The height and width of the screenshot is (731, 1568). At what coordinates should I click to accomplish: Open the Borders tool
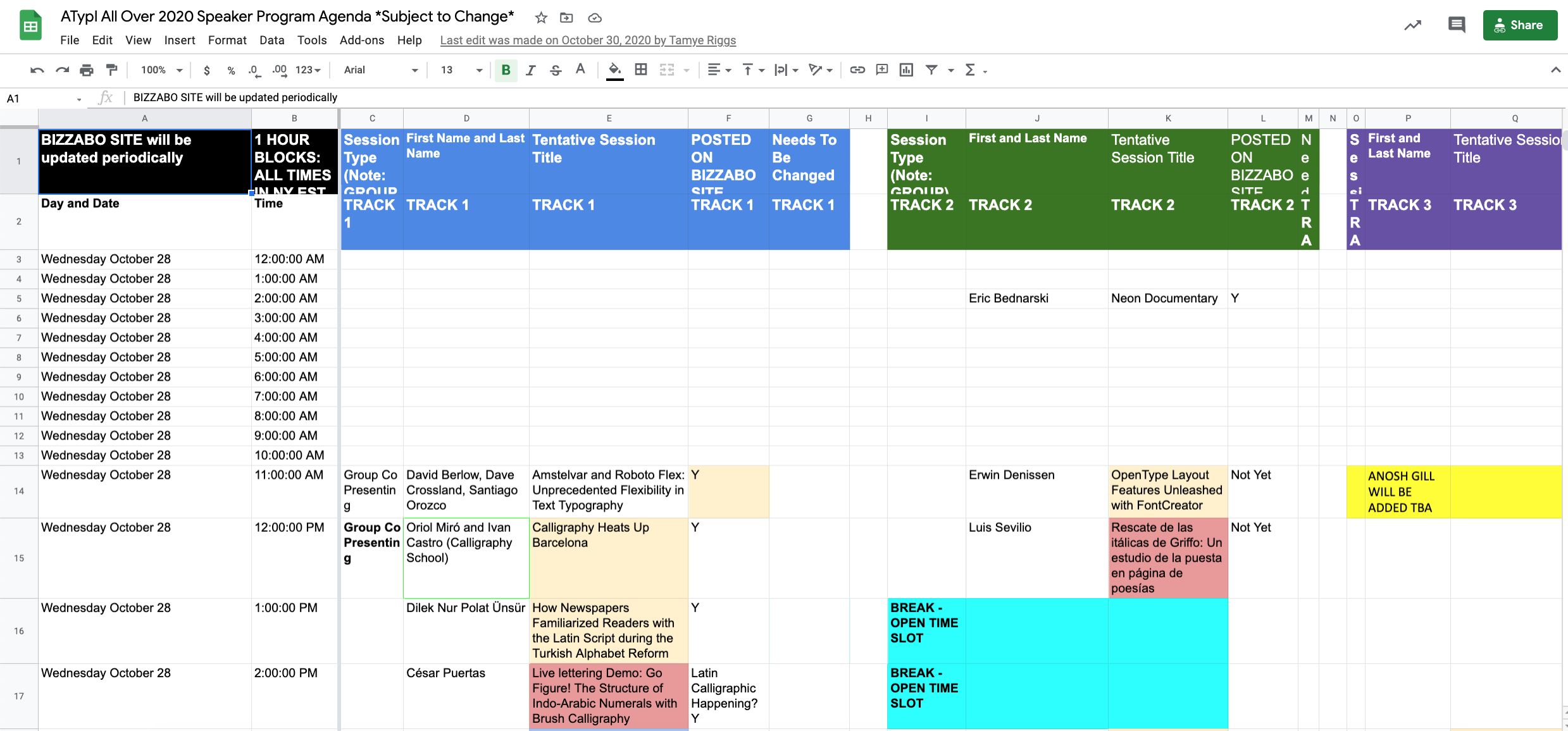click(641, 70)
